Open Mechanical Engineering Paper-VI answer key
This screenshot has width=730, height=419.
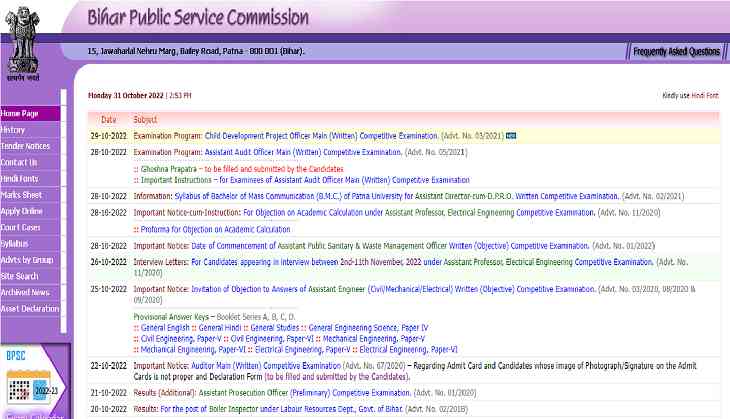tap(193, 349)
